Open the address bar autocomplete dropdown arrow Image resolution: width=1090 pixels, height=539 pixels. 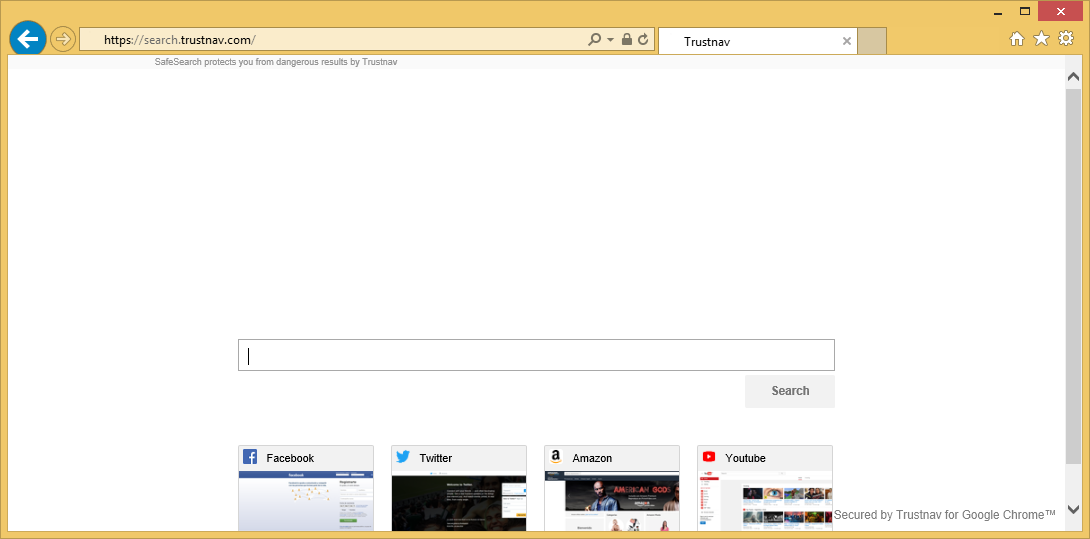(x=610, y=40)
